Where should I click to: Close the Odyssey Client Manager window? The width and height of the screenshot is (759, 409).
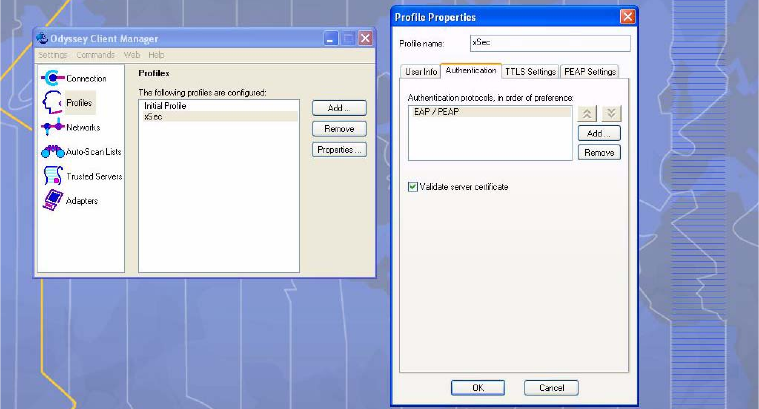[x=365, y=38]
